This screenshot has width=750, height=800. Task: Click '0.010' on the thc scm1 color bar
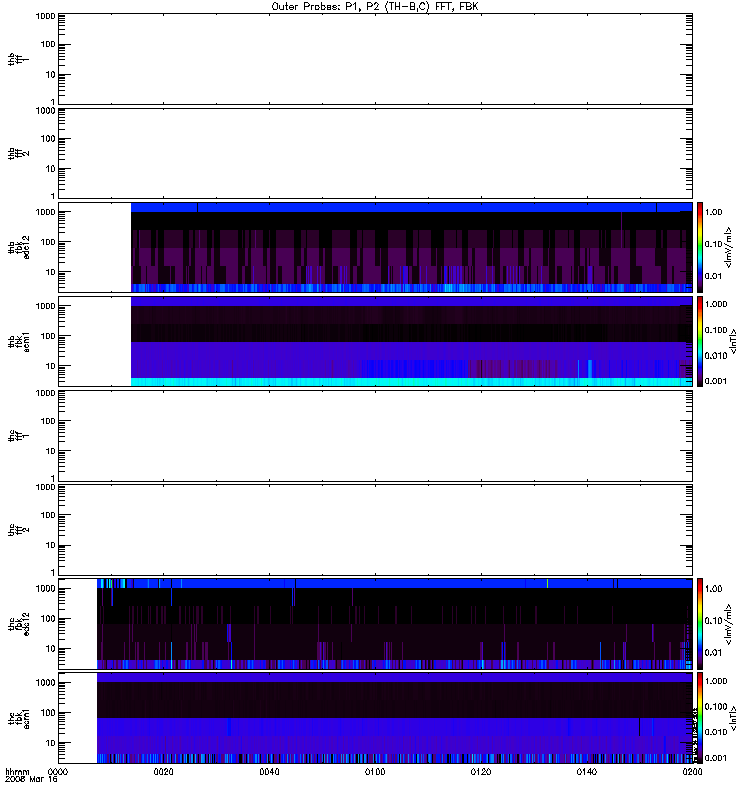click(716, 732)
